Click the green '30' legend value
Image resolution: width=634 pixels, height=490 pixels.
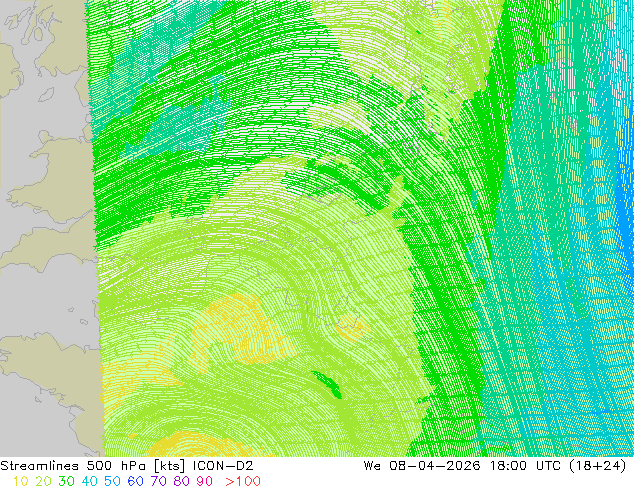click(x=66, y=481)
